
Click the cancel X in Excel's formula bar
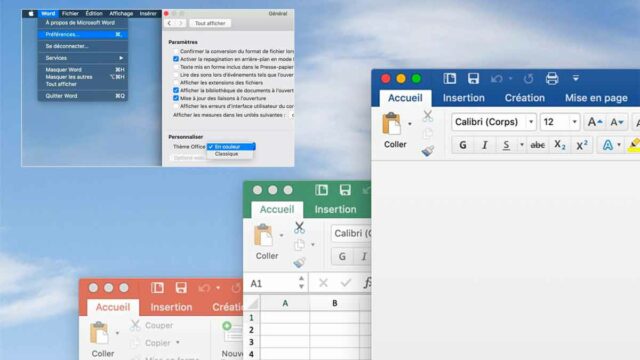coord(323,283)
